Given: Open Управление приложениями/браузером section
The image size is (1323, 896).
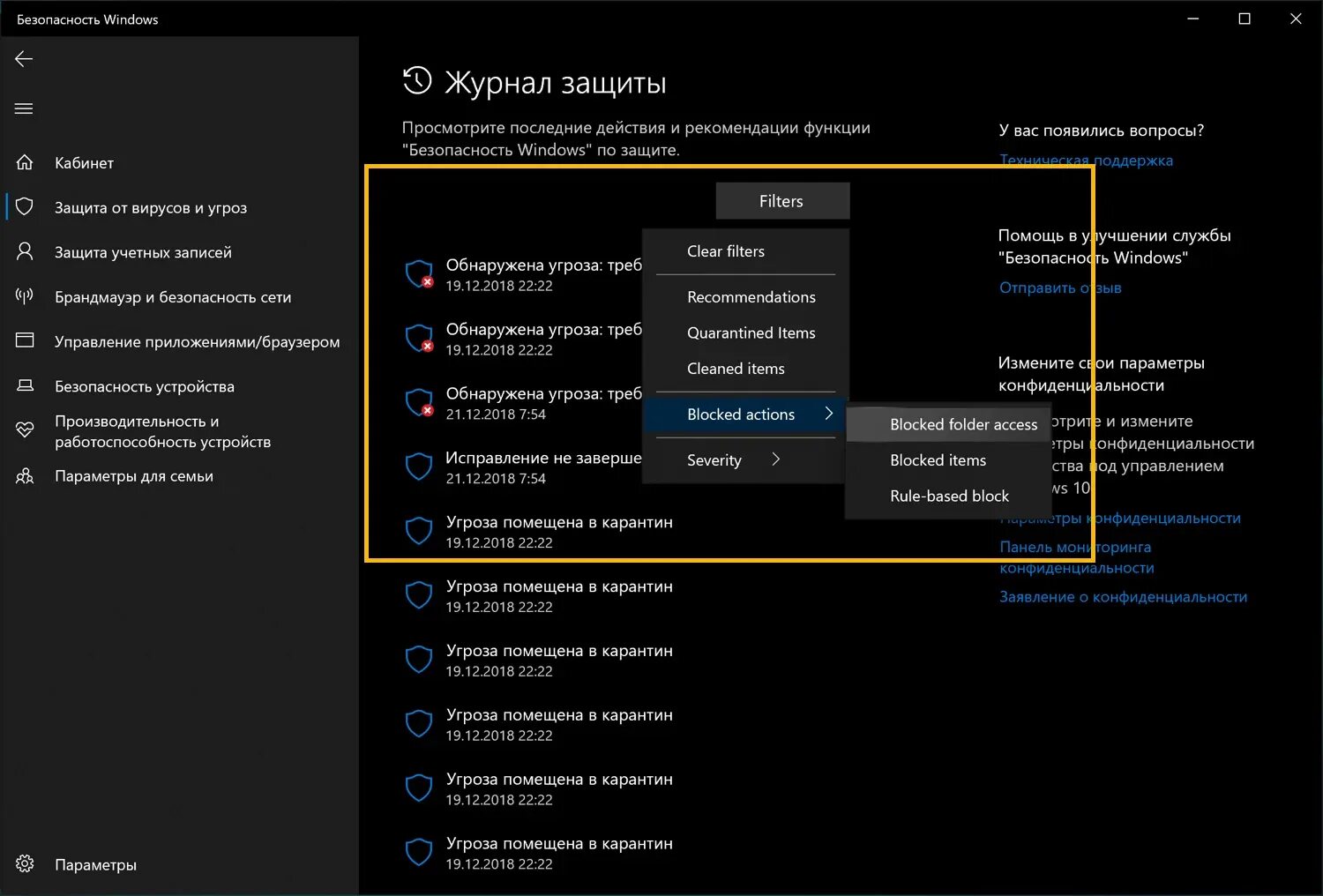Looking at the screenshot, I should (x=198, y=341).
